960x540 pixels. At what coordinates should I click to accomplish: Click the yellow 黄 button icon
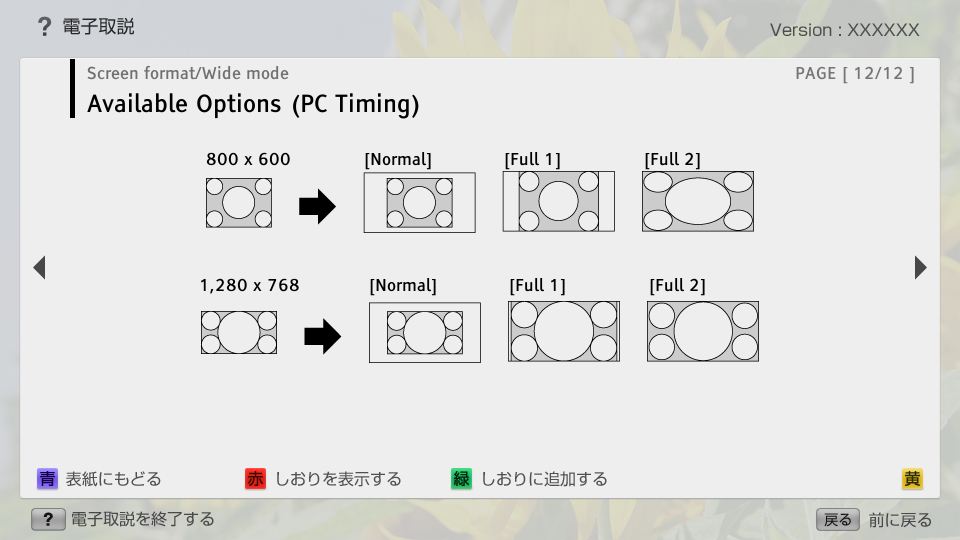point(912,479)
